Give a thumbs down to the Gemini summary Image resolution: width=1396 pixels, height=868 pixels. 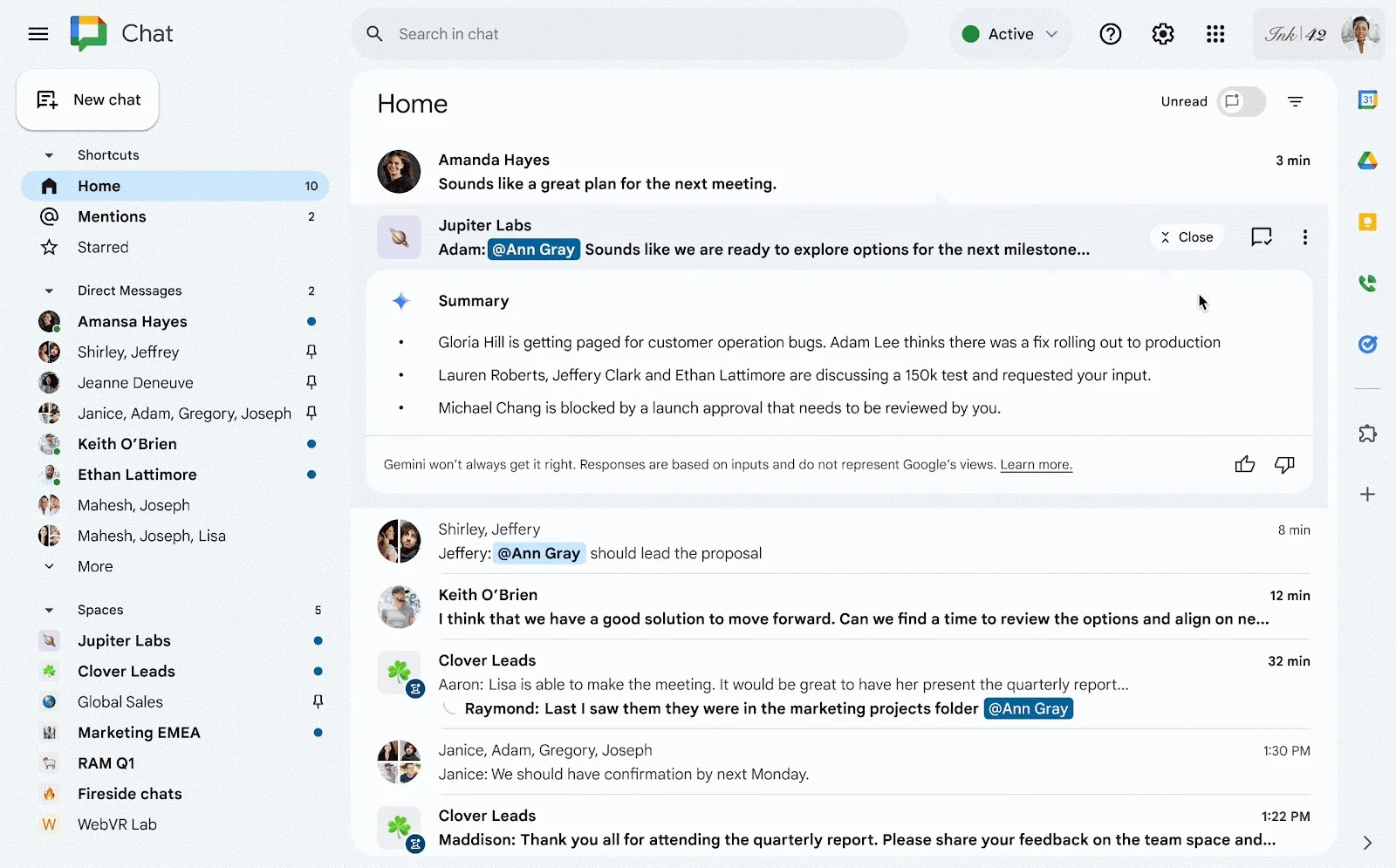pos(1284,464)
